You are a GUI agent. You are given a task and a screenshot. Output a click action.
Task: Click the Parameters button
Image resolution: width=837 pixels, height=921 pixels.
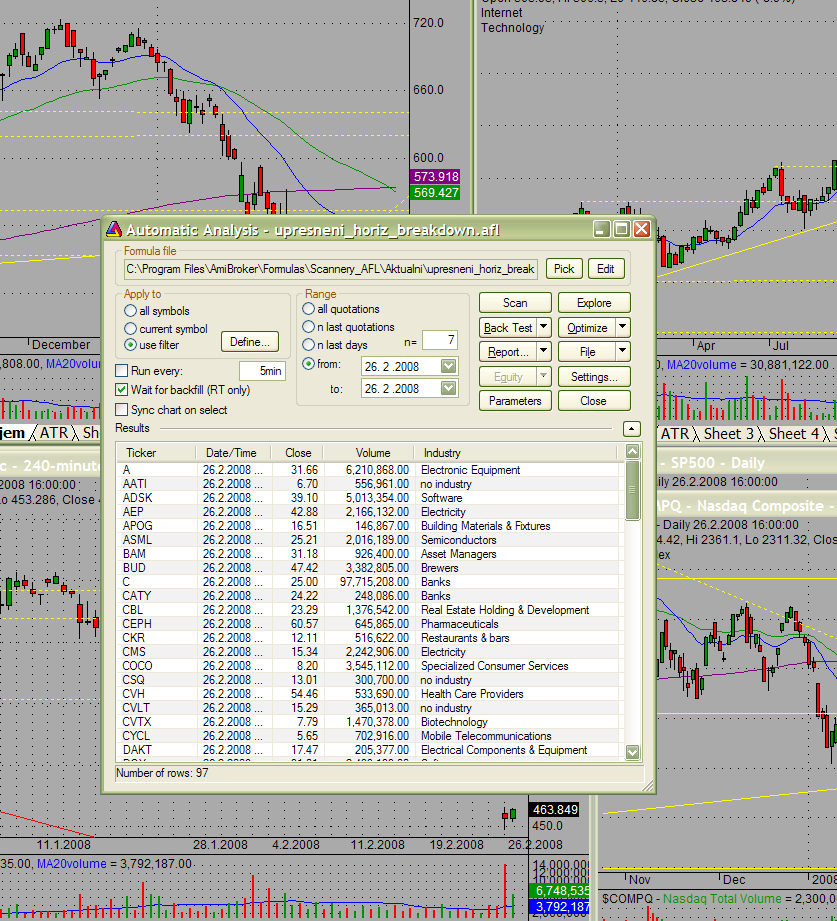coord(515,401)
